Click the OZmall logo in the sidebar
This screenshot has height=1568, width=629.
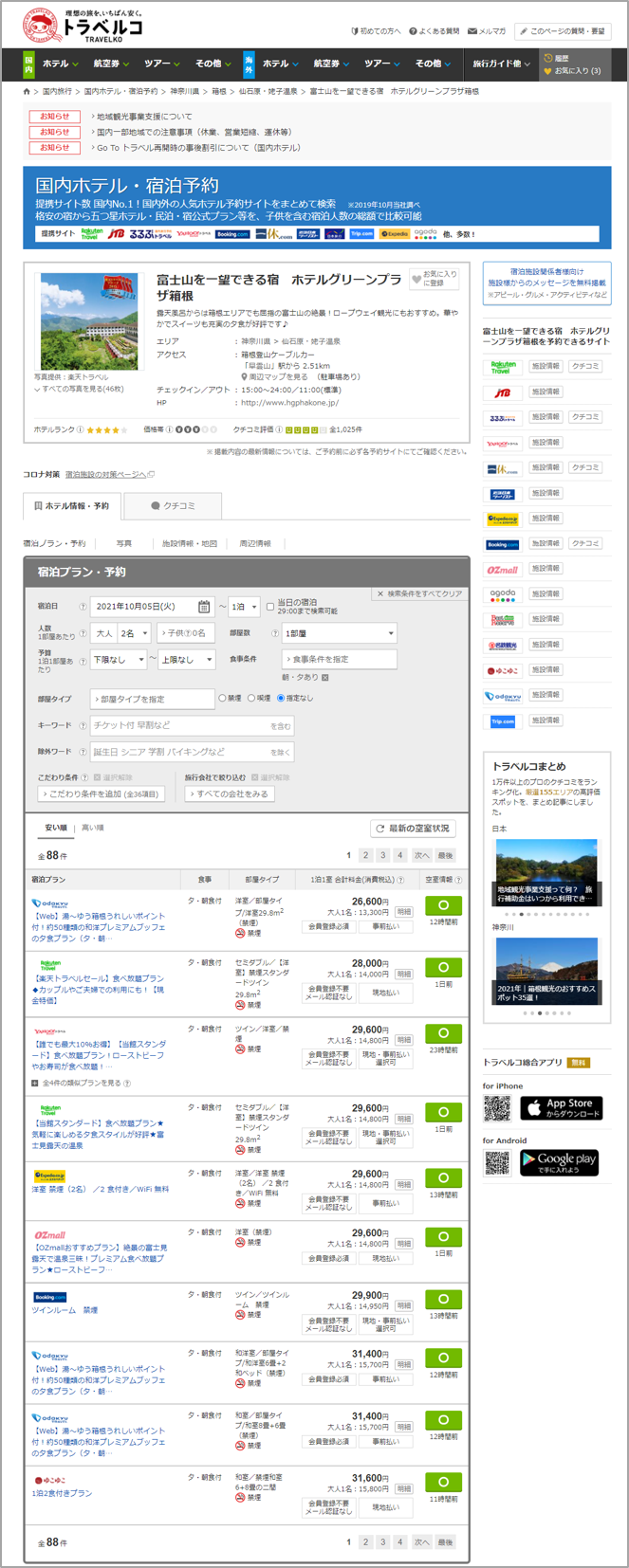click(502, 570)
